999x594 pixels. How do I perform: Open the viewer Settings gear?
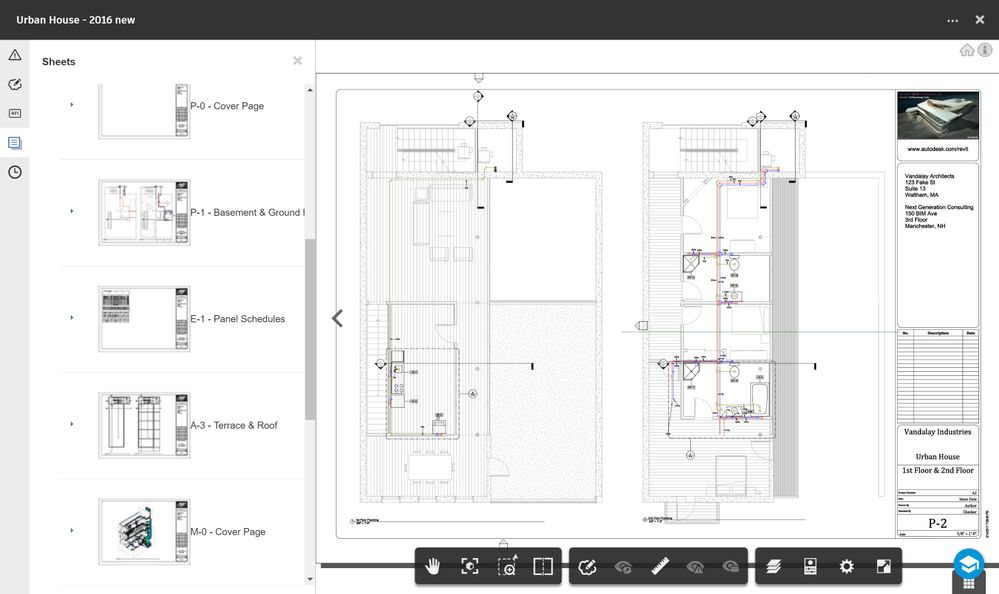click(x=846, y=566)
